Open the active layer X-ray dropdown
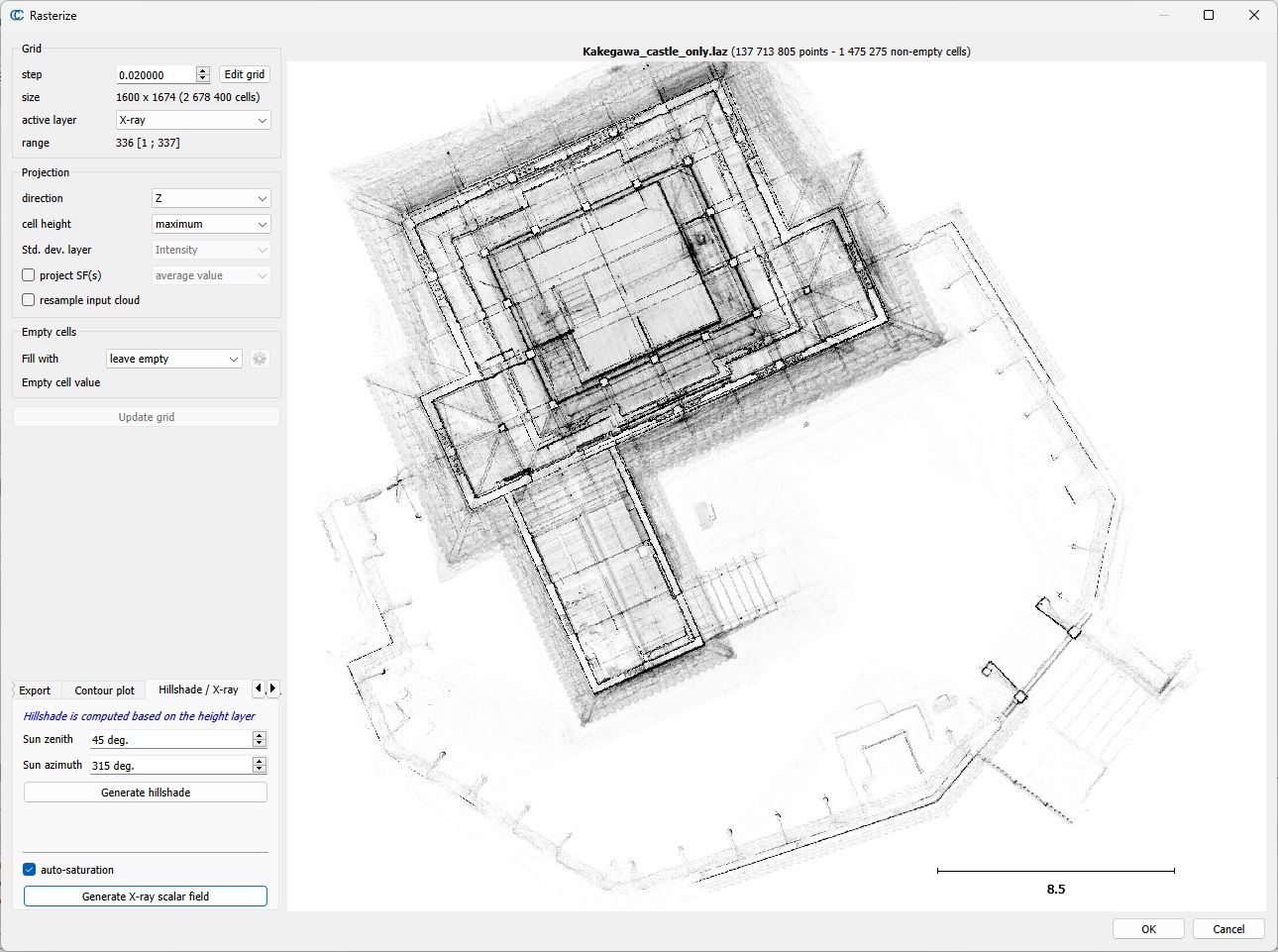 (x=193, y=120)
